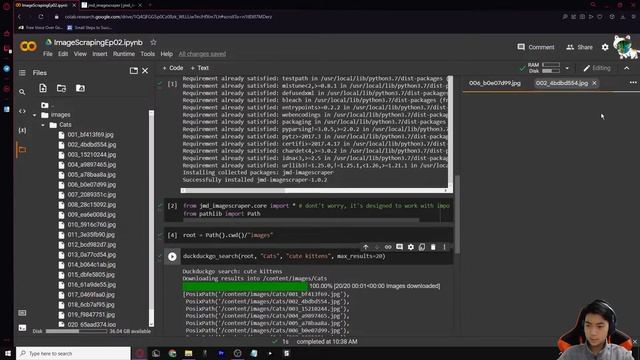
Task: Open Colab settings gear icon
Action: coord(605,47)
